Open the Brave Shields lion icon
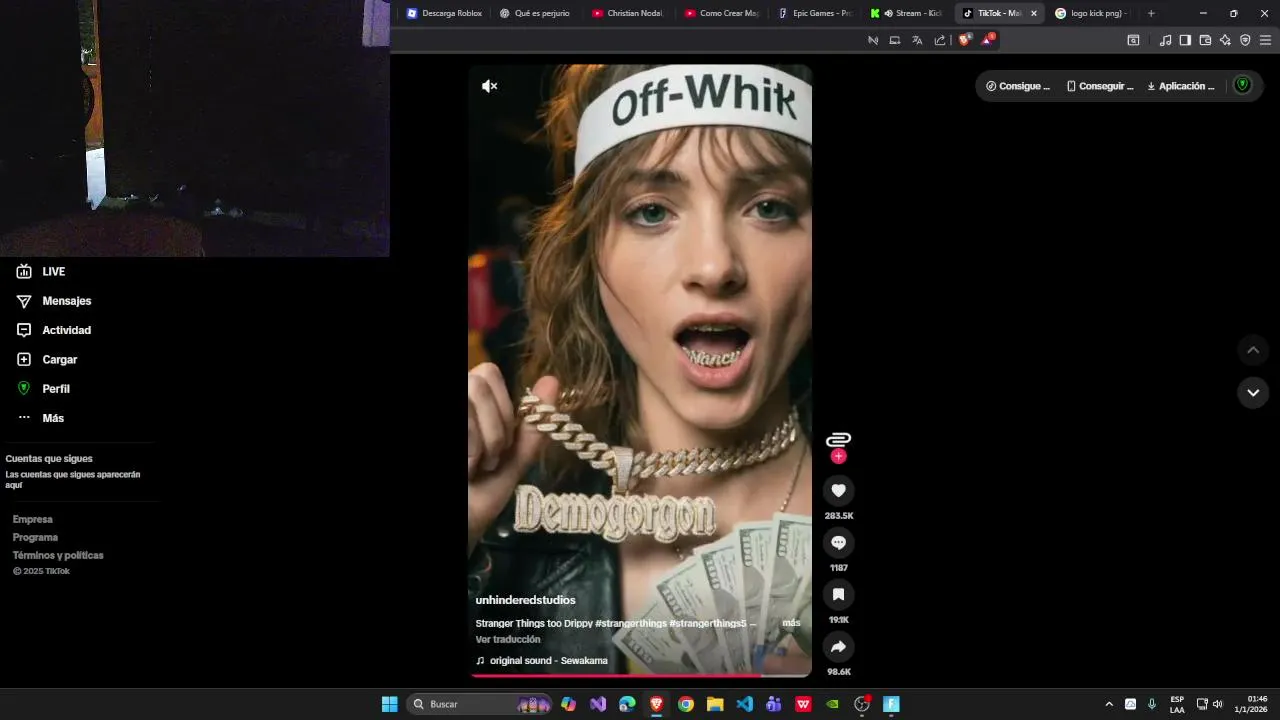This screenshot has height=720, width=1280. 964,40
